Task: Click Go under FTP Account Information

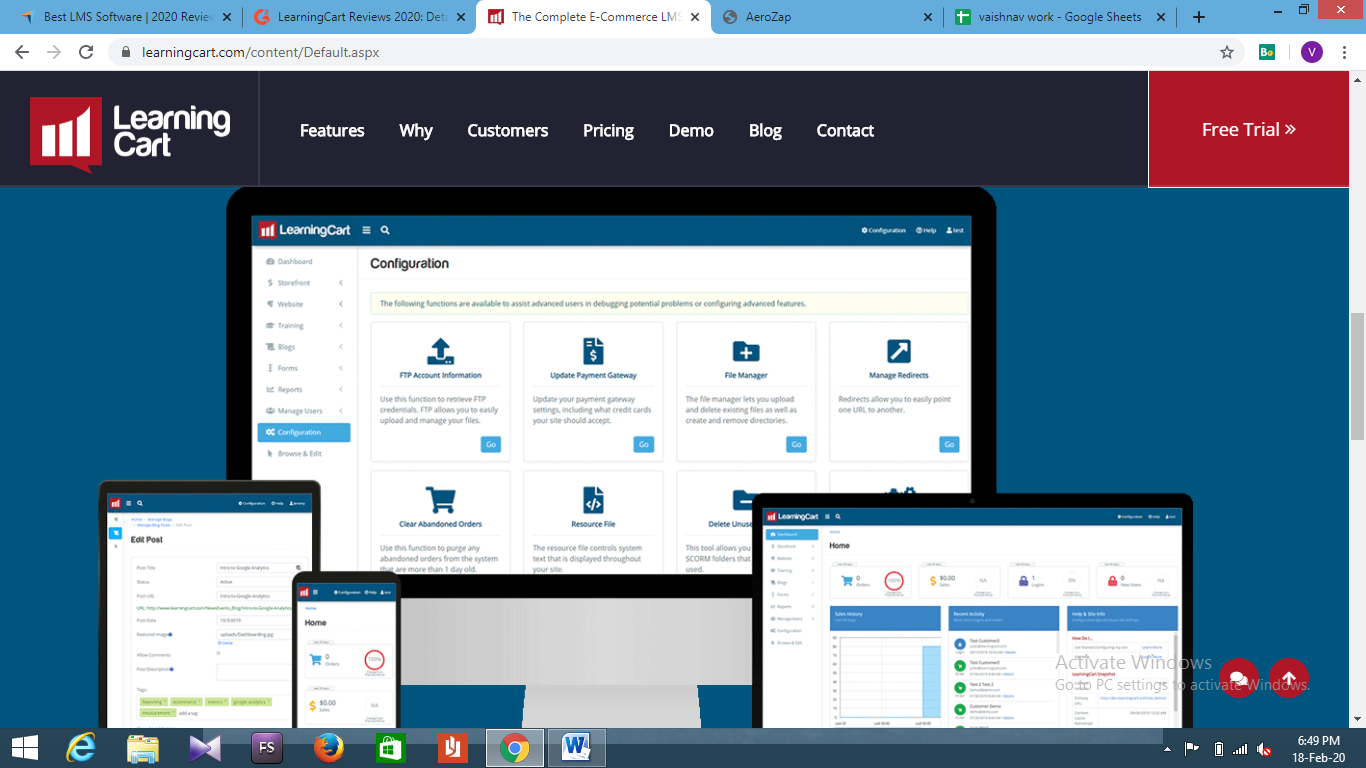Action: [490, 444]
